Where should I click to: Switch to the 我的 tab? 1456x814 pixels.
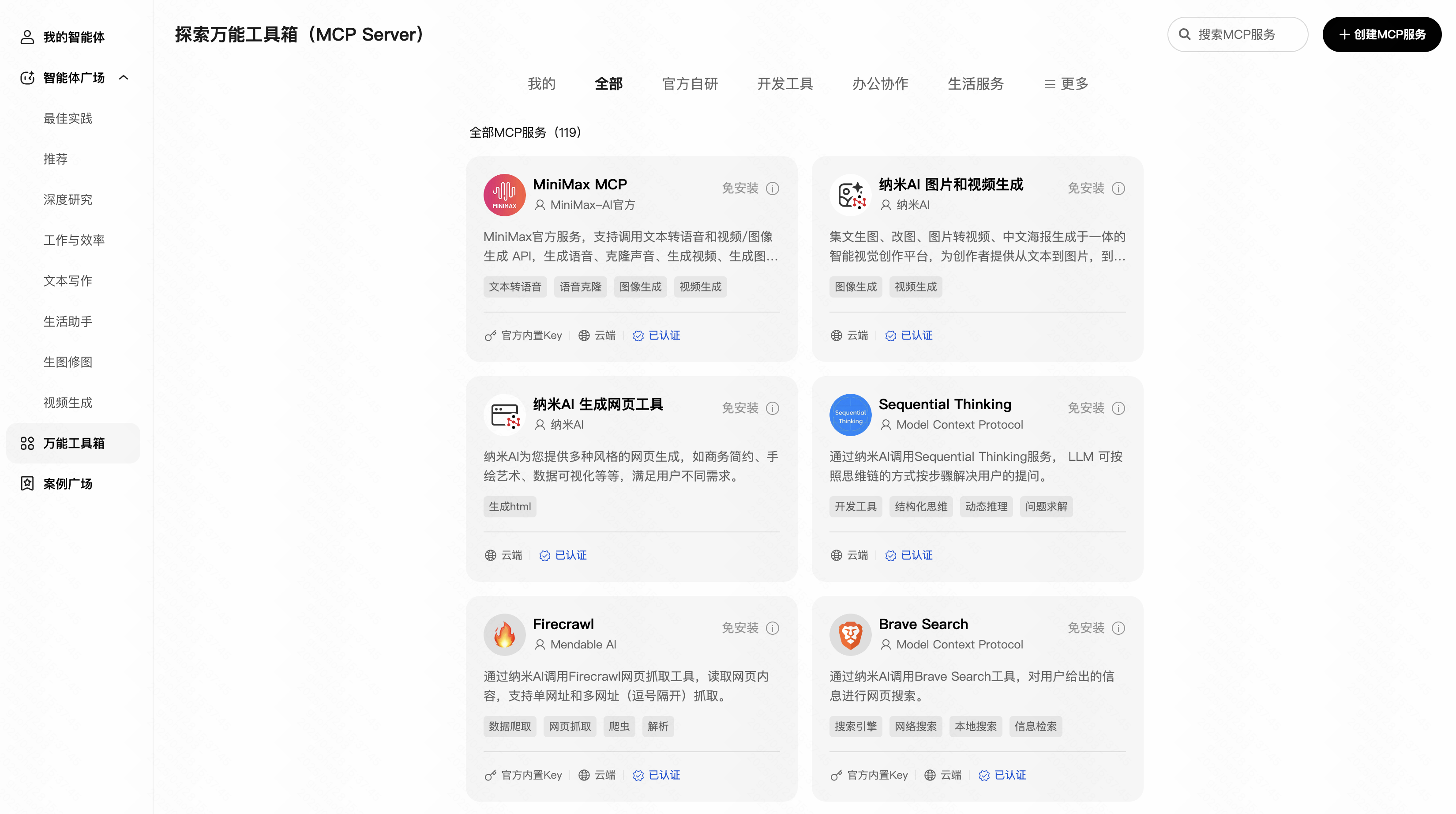(541, 84)
